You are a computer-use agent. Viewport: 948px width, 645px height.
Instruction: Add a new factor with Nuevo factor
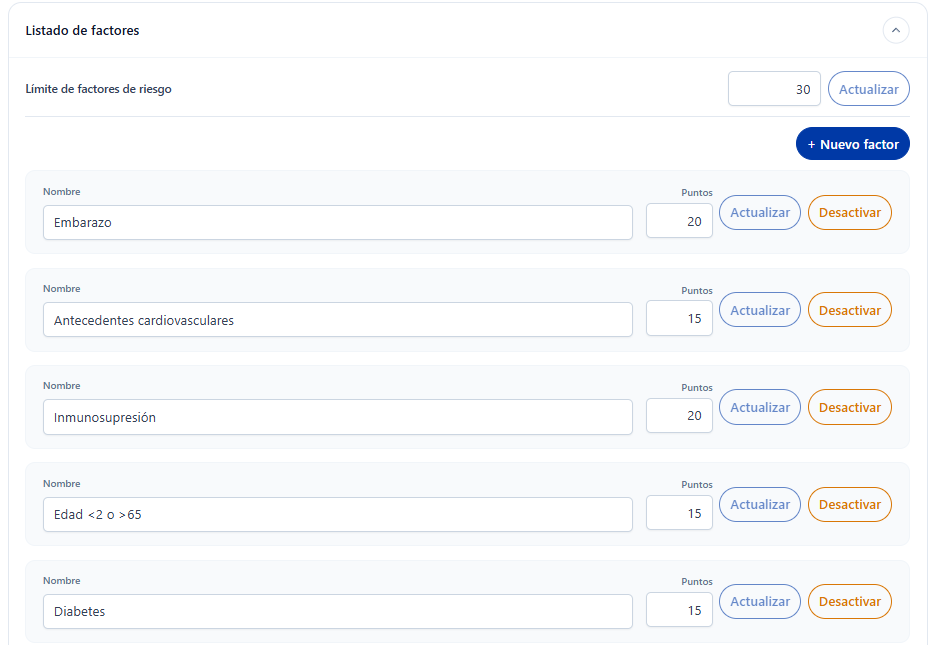tap(852, 144)
